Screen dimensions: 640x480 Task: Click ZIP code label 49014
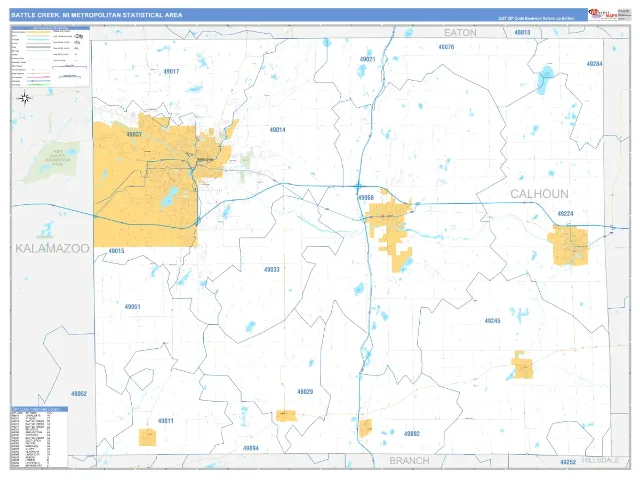coord(278,130)
